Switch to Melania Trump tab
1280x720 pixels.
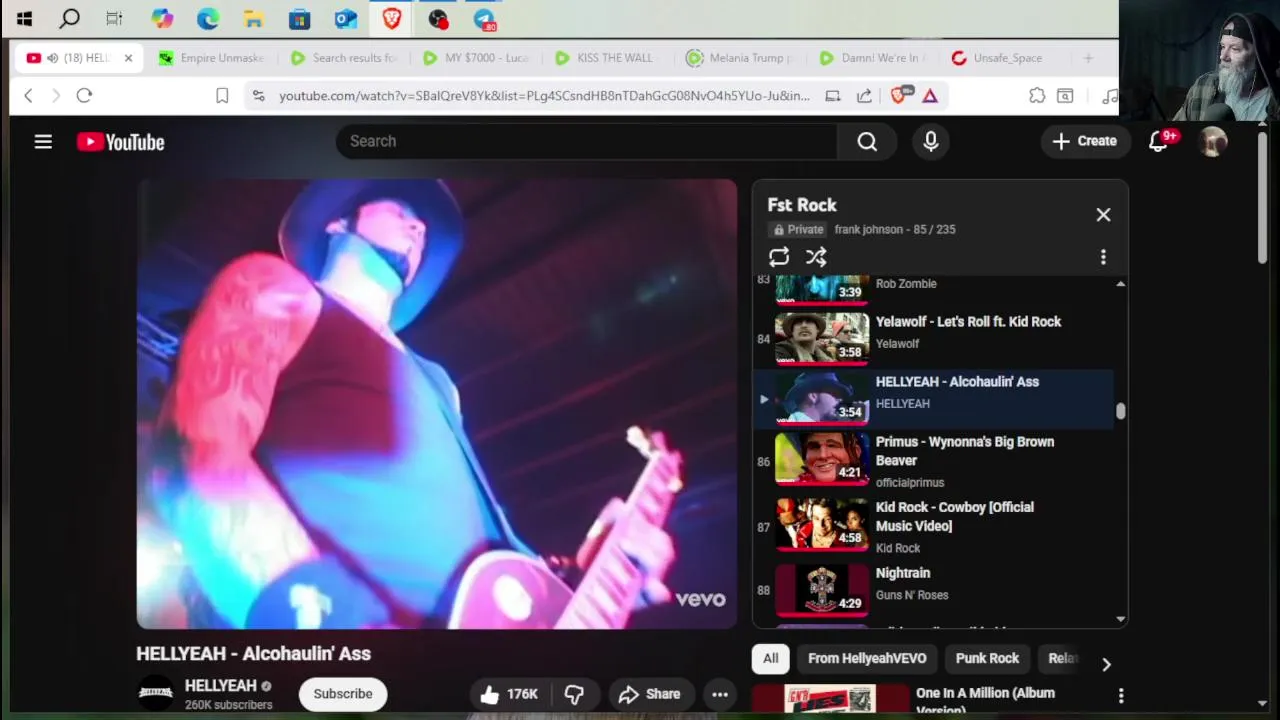(x=740, y=58)
